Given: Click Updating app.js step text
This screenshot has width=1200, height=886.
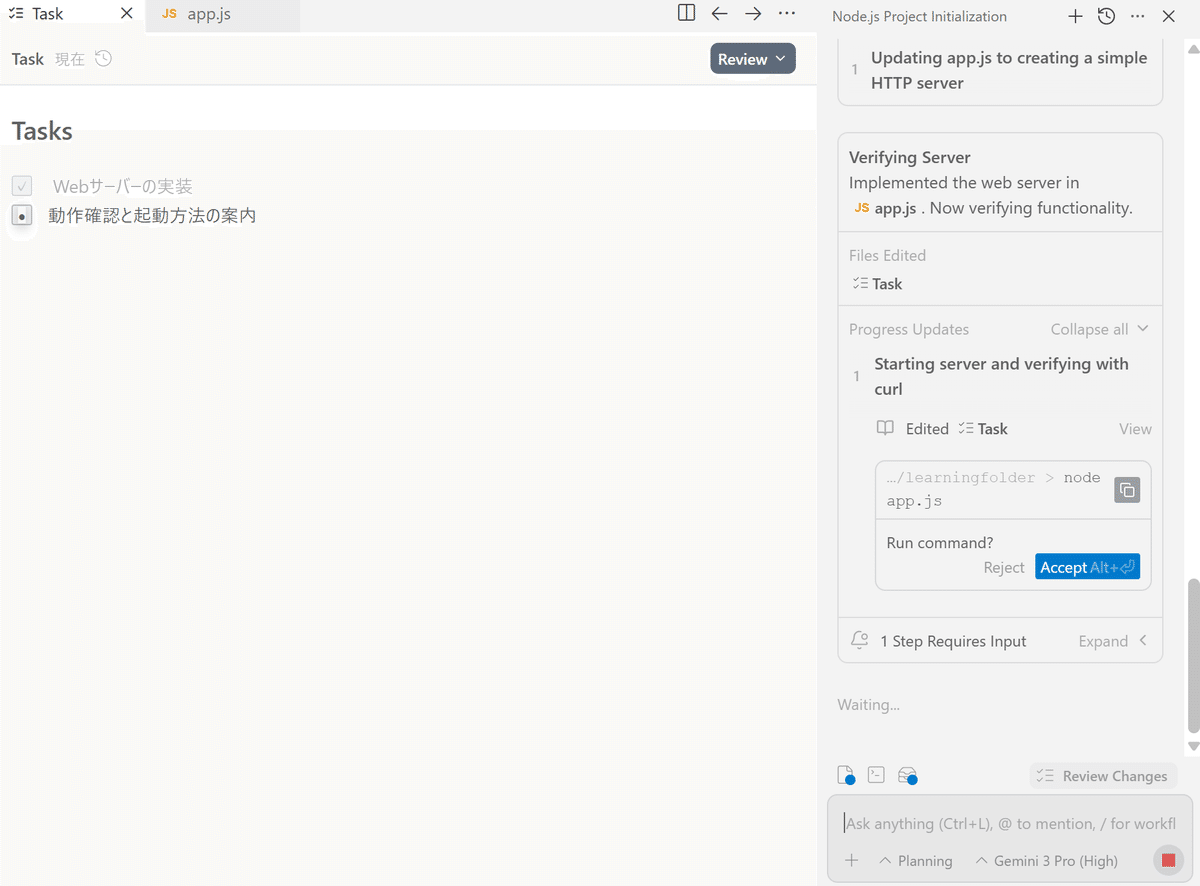Looking at the screenshot, I should click(1009, 70).
